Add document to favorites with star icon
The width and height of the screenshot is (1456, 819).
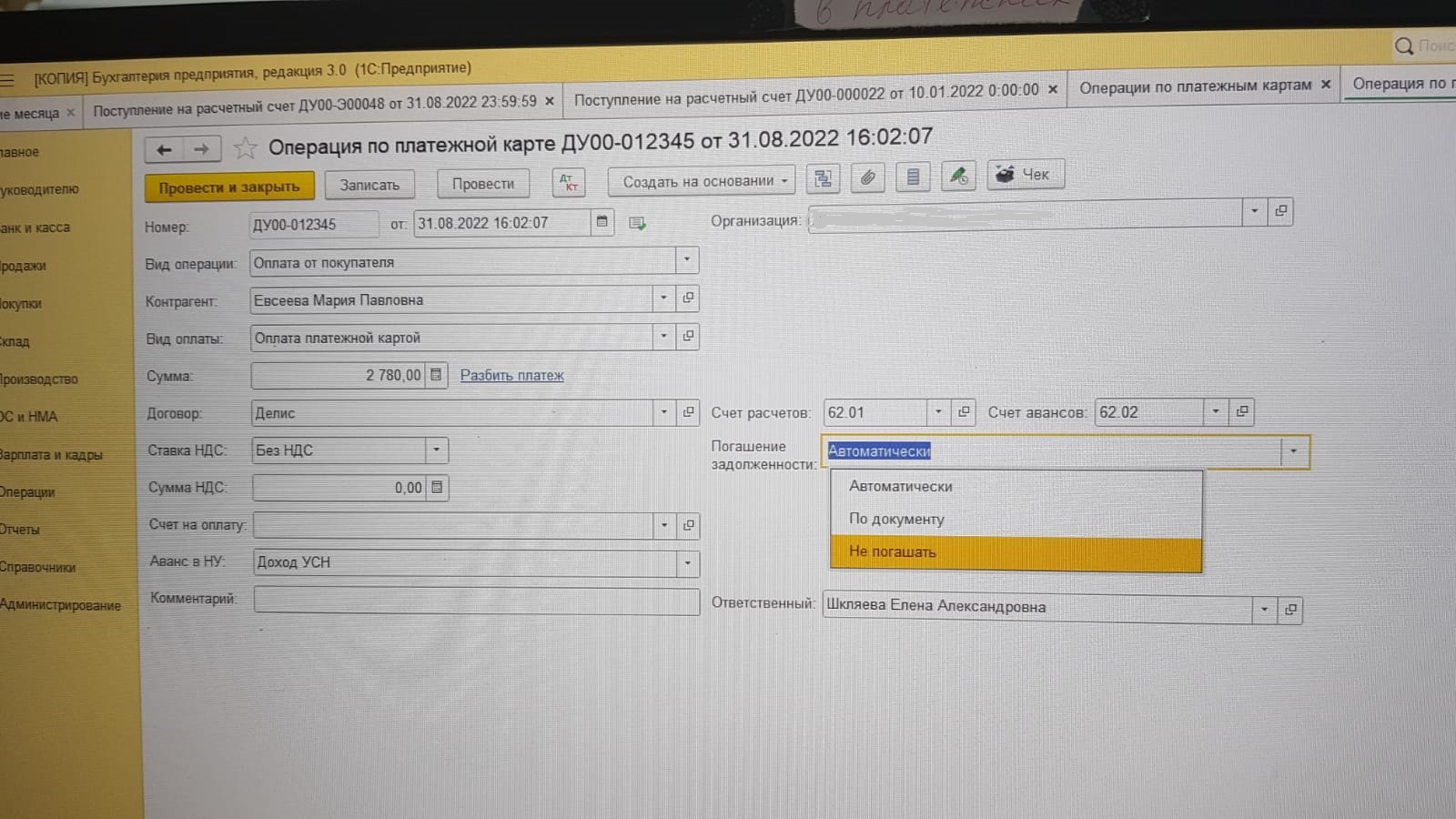(x=245, y=147)
